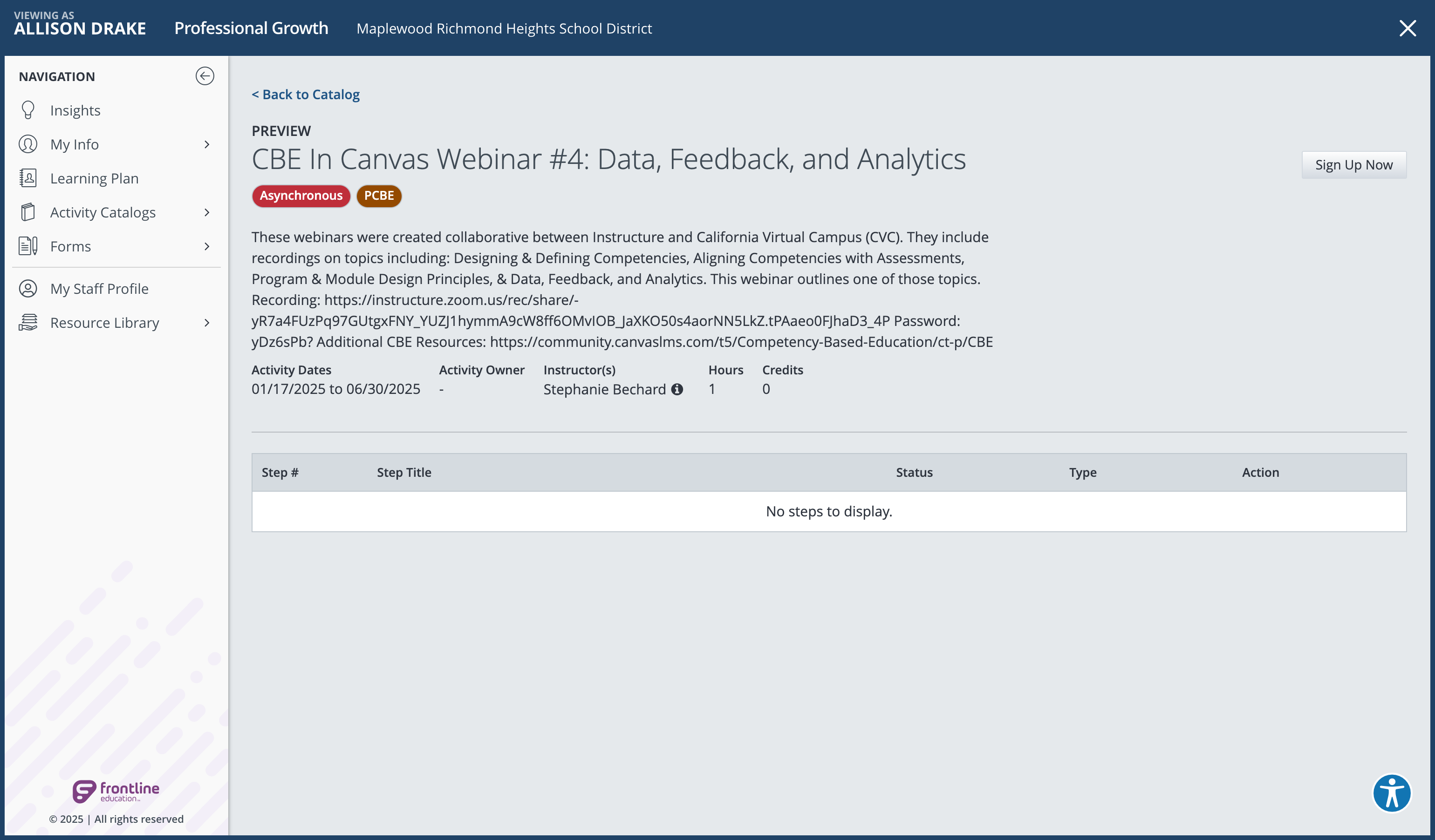1435x840 pixels.
Task: Close the preview with the X icon
Action: (x=1408, y=28)
